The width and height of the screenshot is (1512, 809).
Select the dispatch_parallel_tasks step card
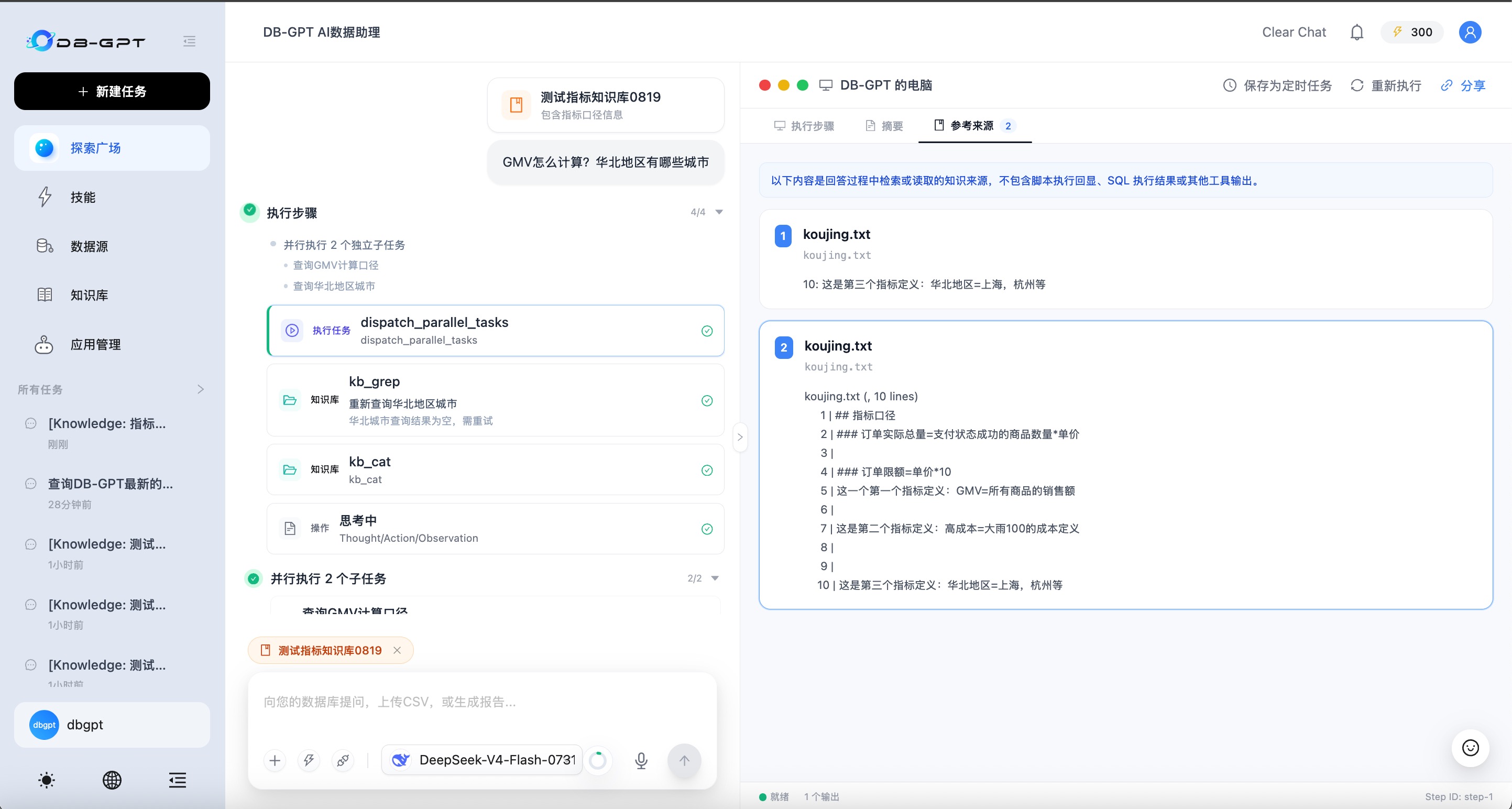[496, 331]
